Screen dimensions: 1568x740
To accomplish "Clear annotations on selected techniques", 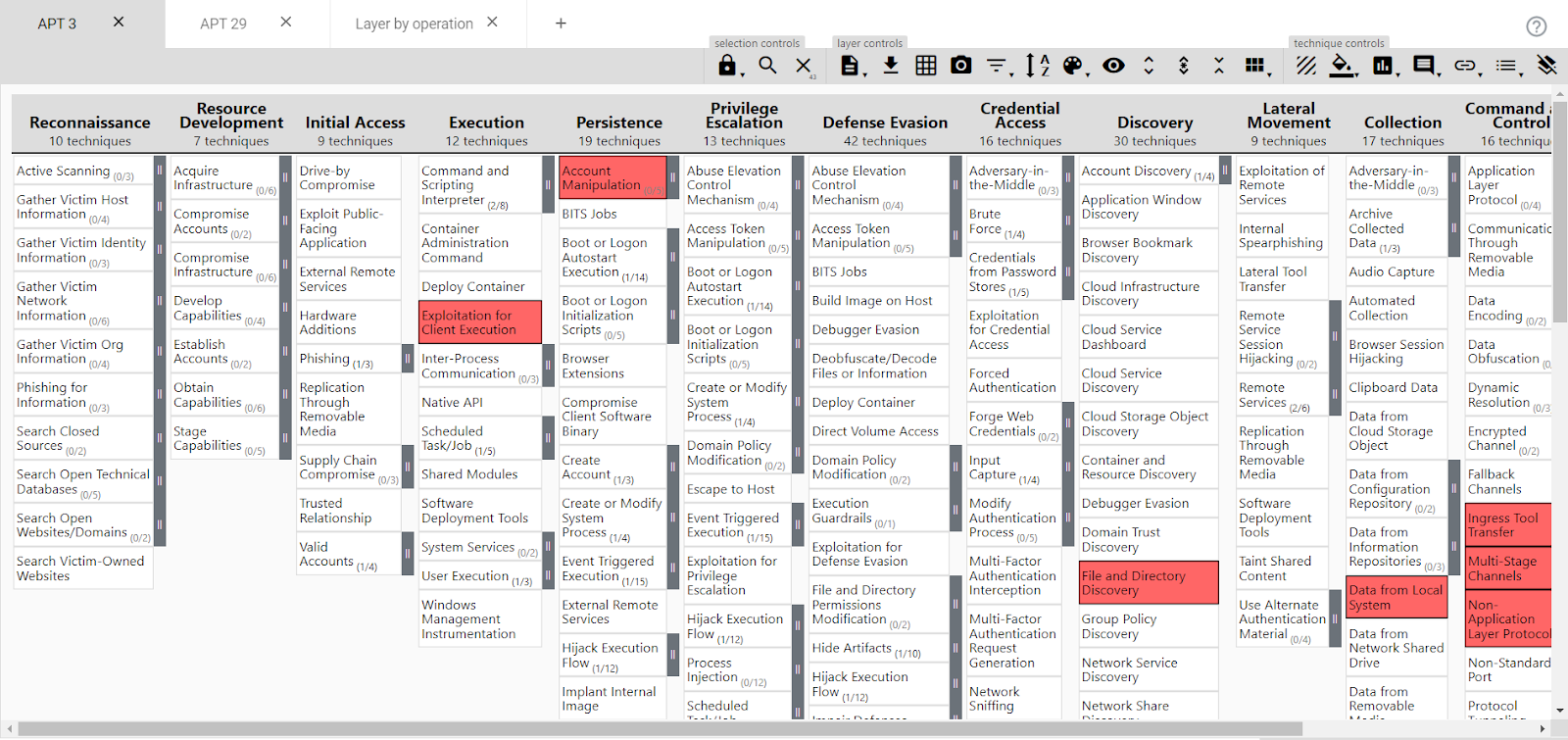I will [1546, 66].
